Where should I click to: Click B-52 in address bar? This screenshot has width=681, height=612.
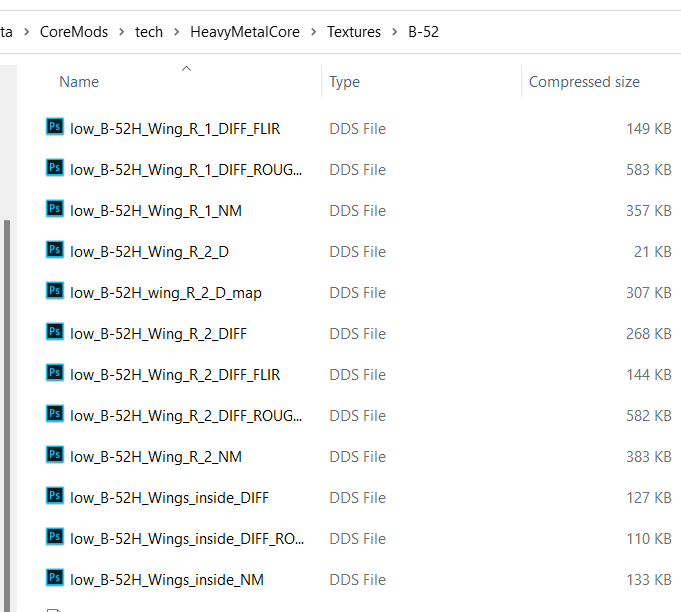coord(423,32)
